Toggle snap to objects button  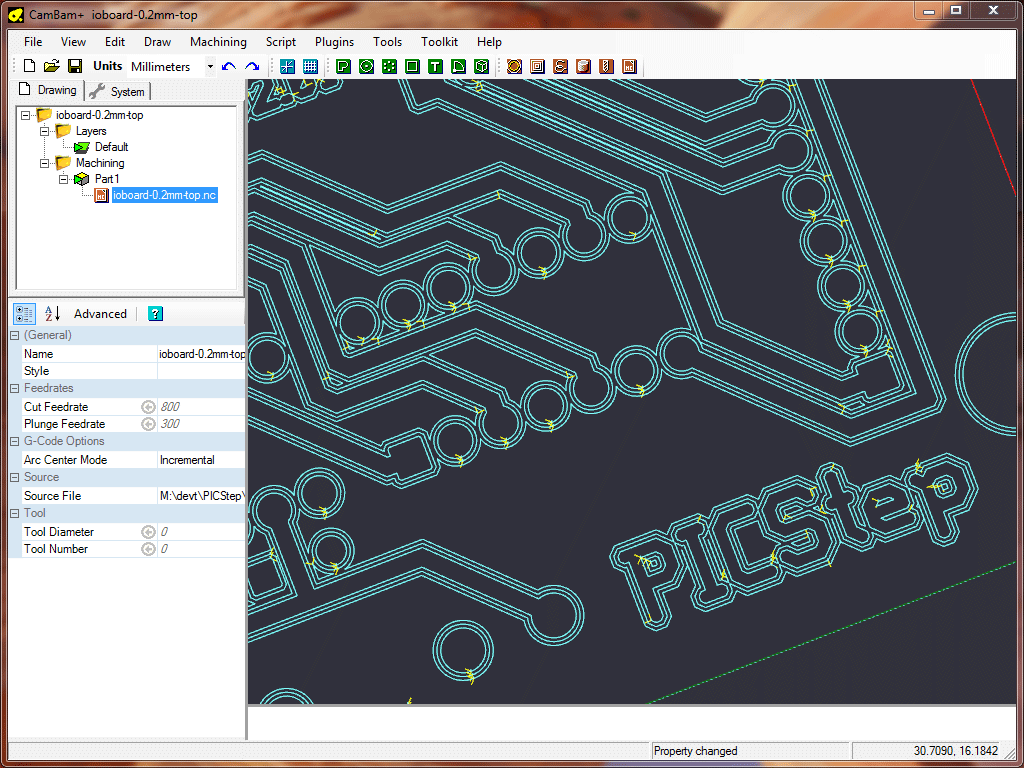pos(287,66)
